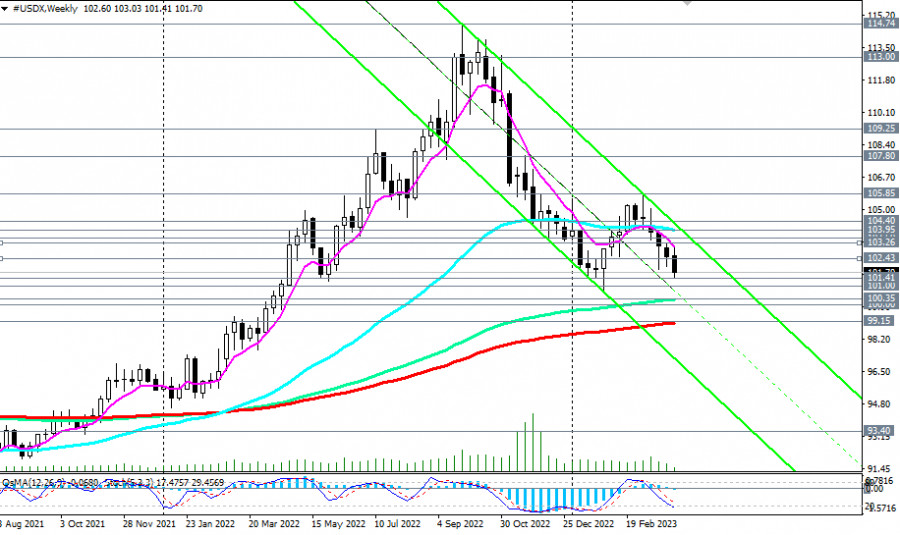900x535 pixels.
Task: Select the 107.80 price level tag
Action: pyautogui.click(x=880, y=156)
